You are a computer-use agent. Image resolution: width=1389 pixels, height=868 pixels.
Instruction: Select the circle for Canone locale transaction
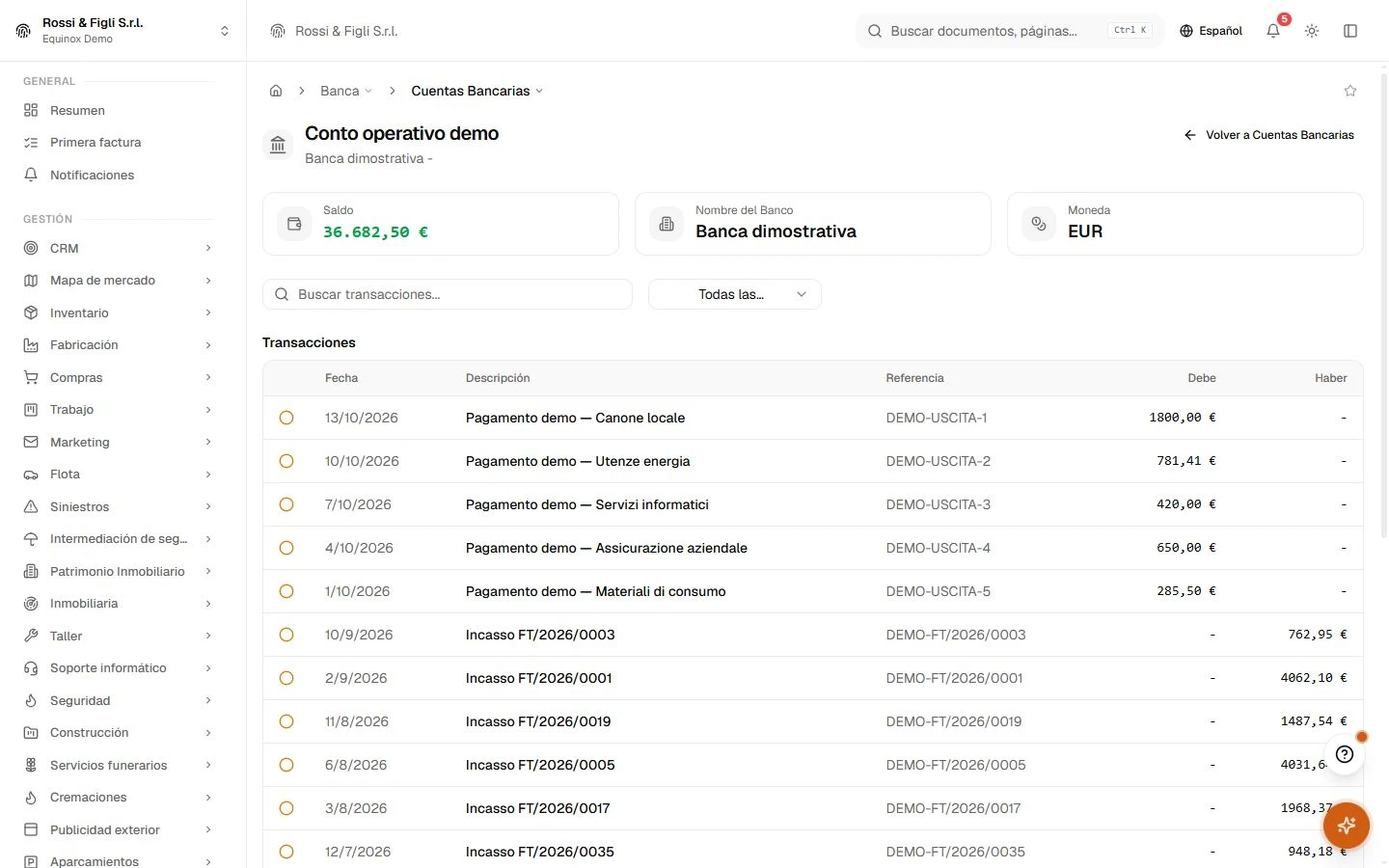click(x=286, y=418)
